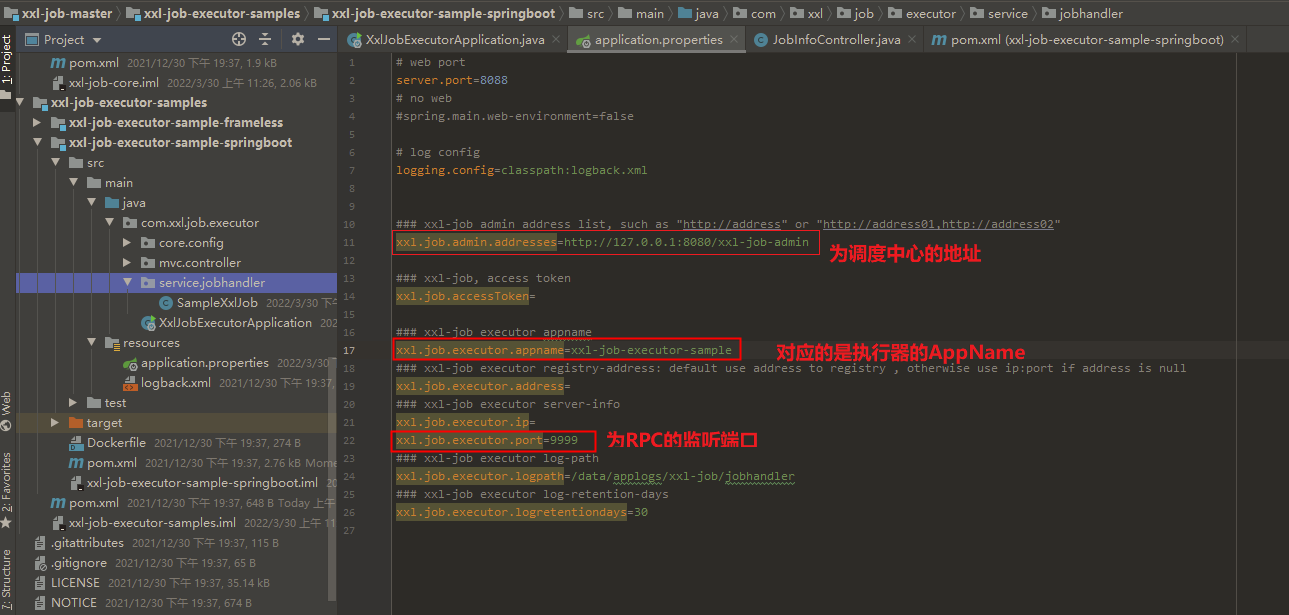The width and height of the screenshot is (1289, 615).
Task: Click the xxl.job.executor.logpath property line
Action: coord(595,476)
